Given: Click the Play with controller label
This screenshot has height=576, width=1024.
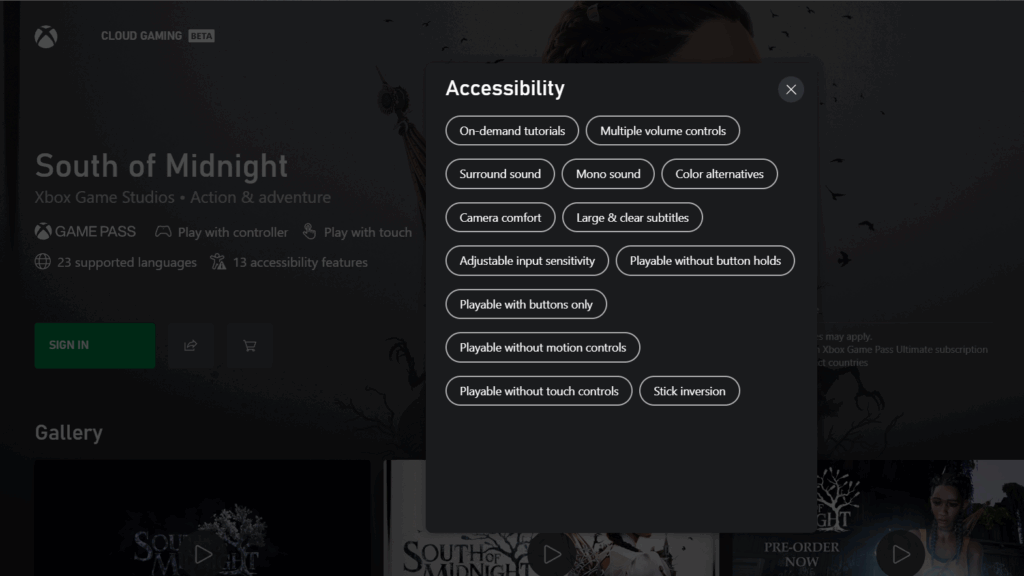Looking at the screenshot, I should click(x=232, y=232).
